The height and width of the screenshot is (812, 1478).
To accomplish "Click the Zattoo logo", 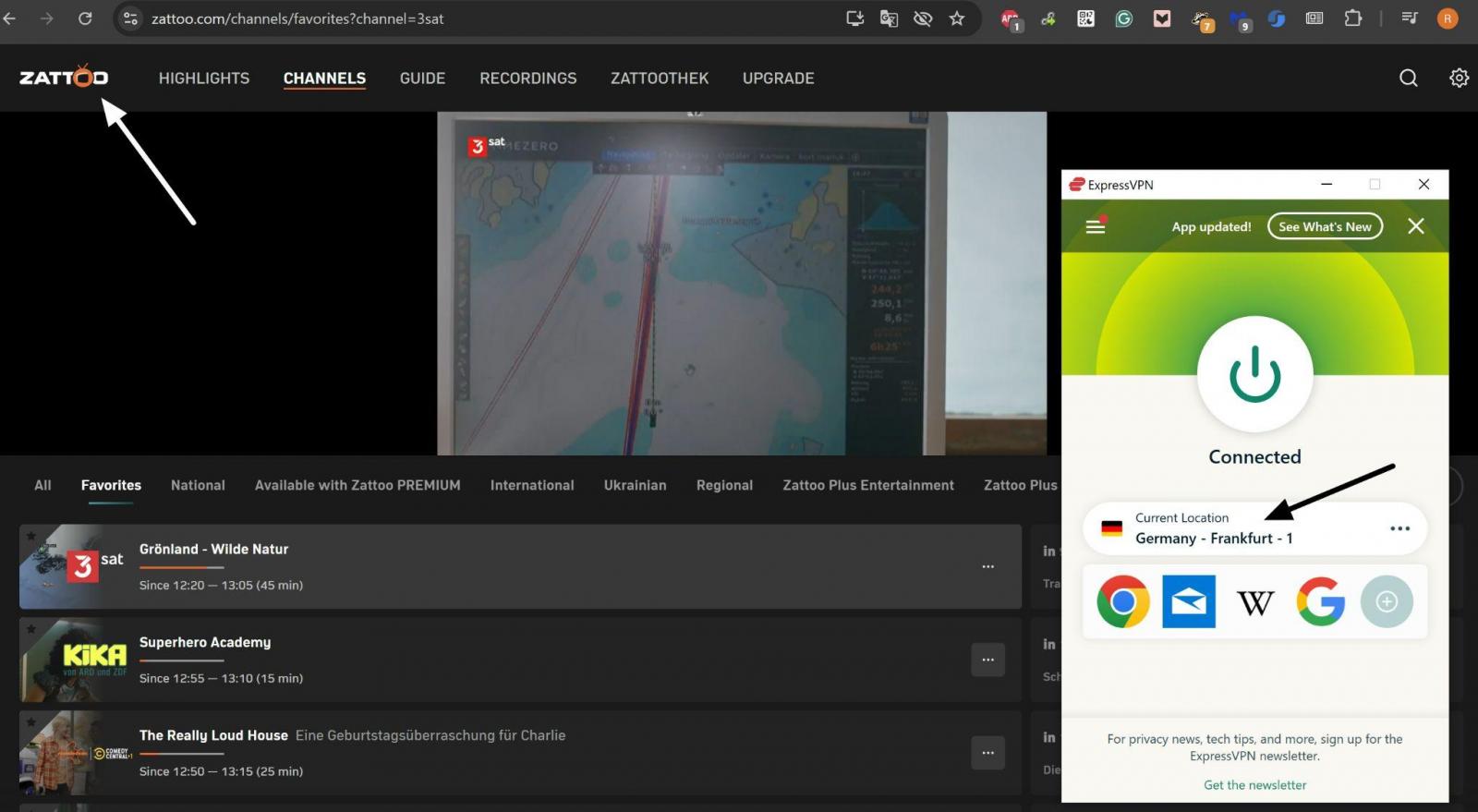I will tap(64, 78).
